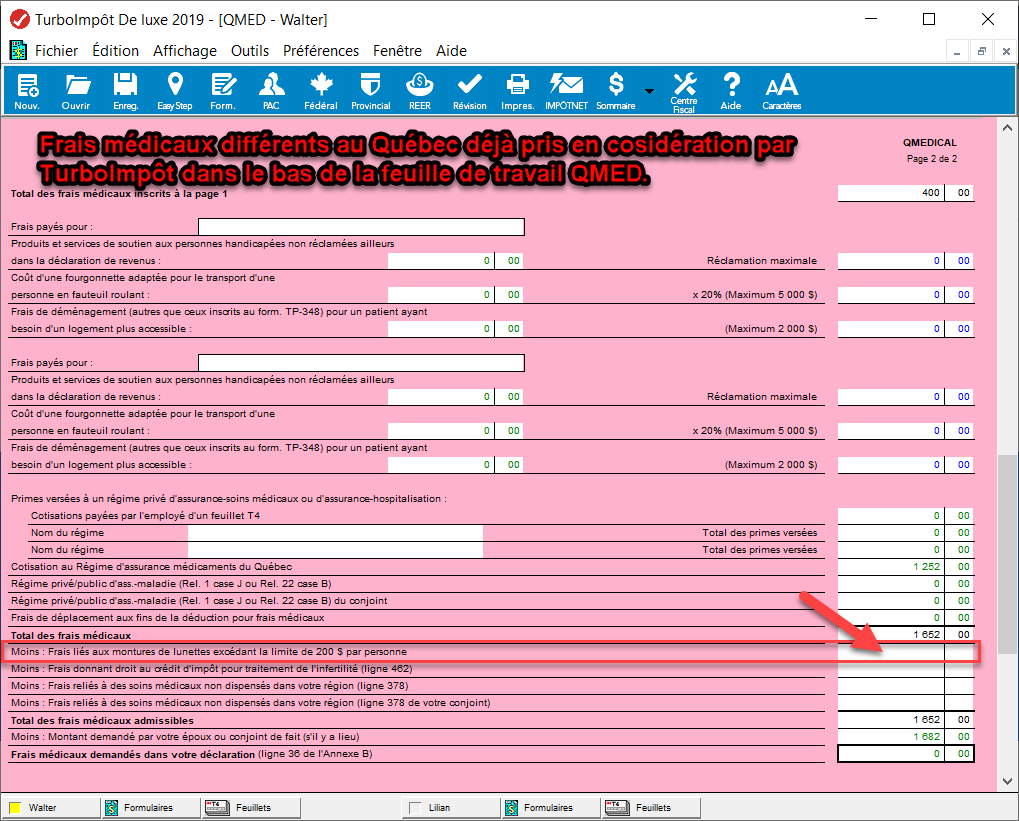
Task: Open the Préférences menu
Action: click(320, 51)
